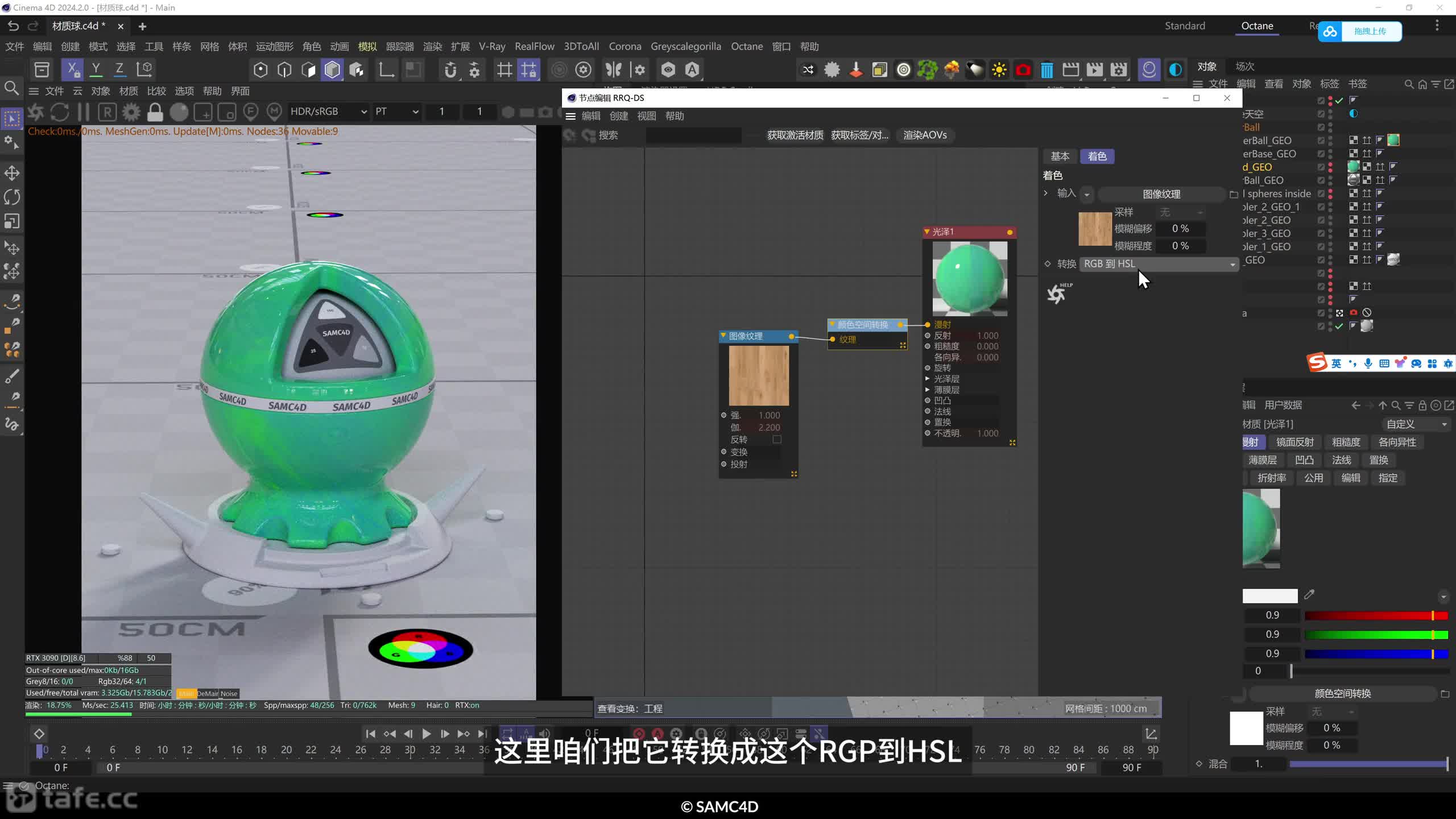Click the 图像纹理 input button
The image size is (1456, 819).
1161,194
